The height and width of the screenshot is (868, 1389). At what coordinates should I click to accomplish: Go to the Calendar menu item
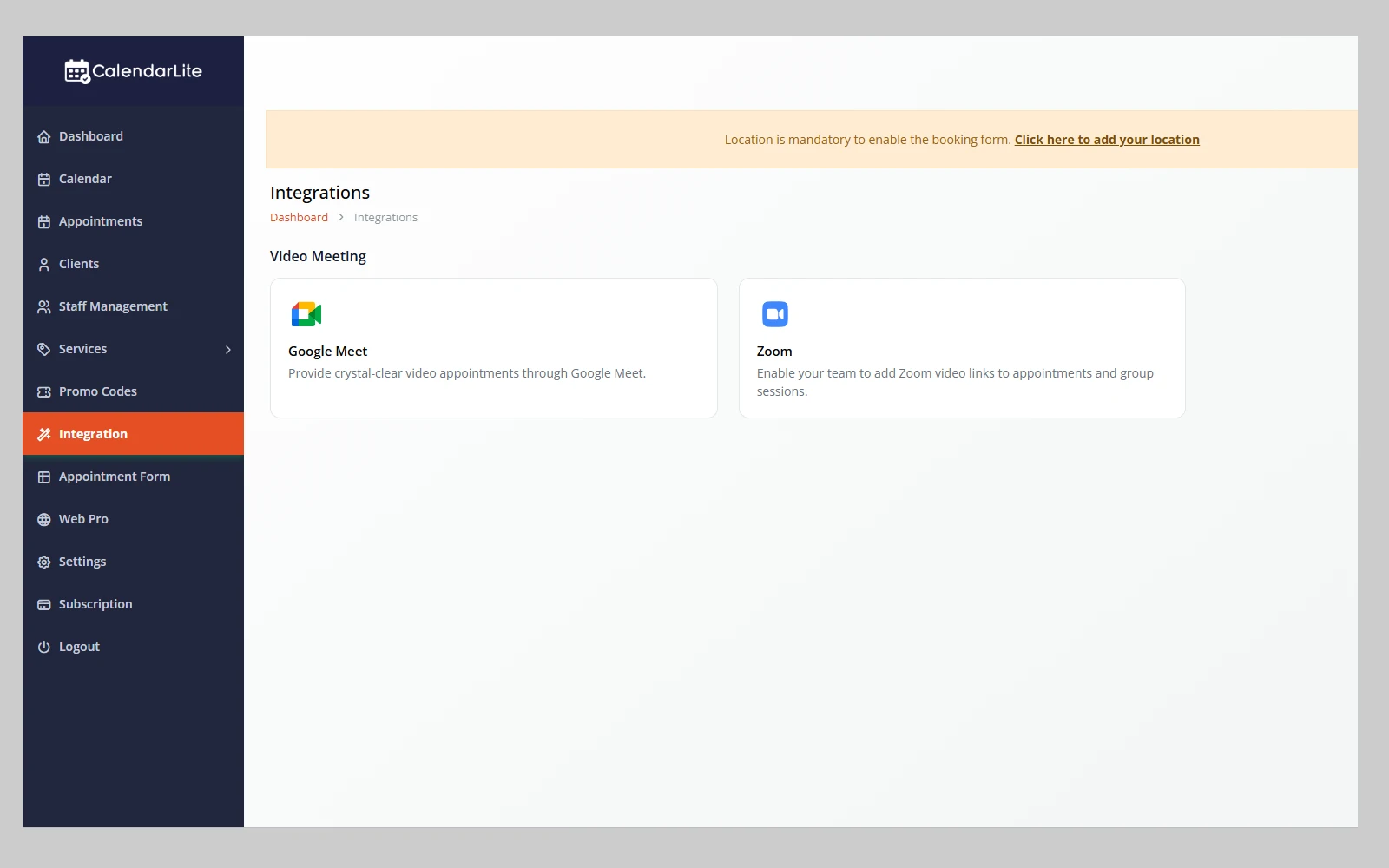(x=133, y=179)
